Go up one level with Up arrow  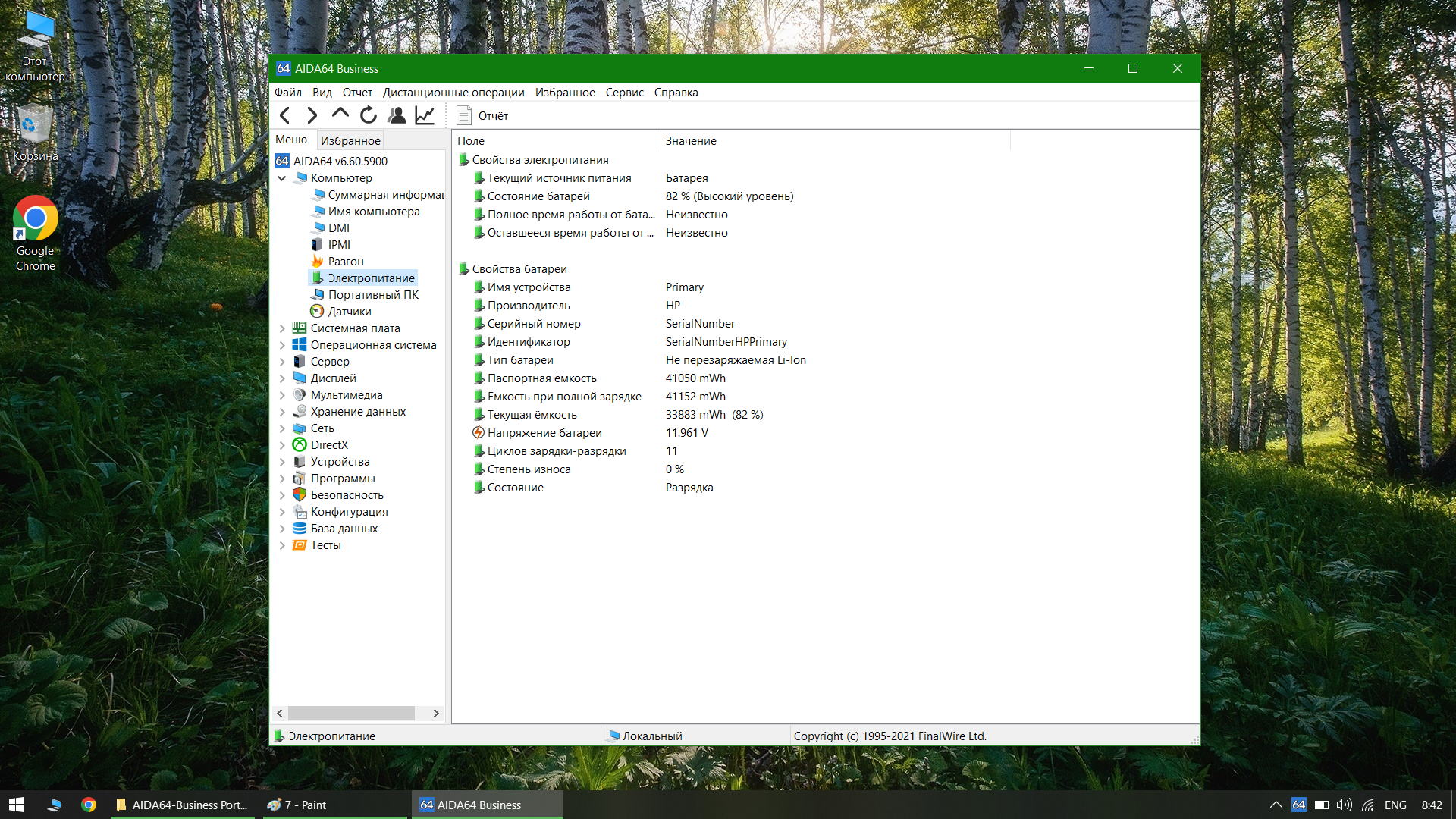340,115
